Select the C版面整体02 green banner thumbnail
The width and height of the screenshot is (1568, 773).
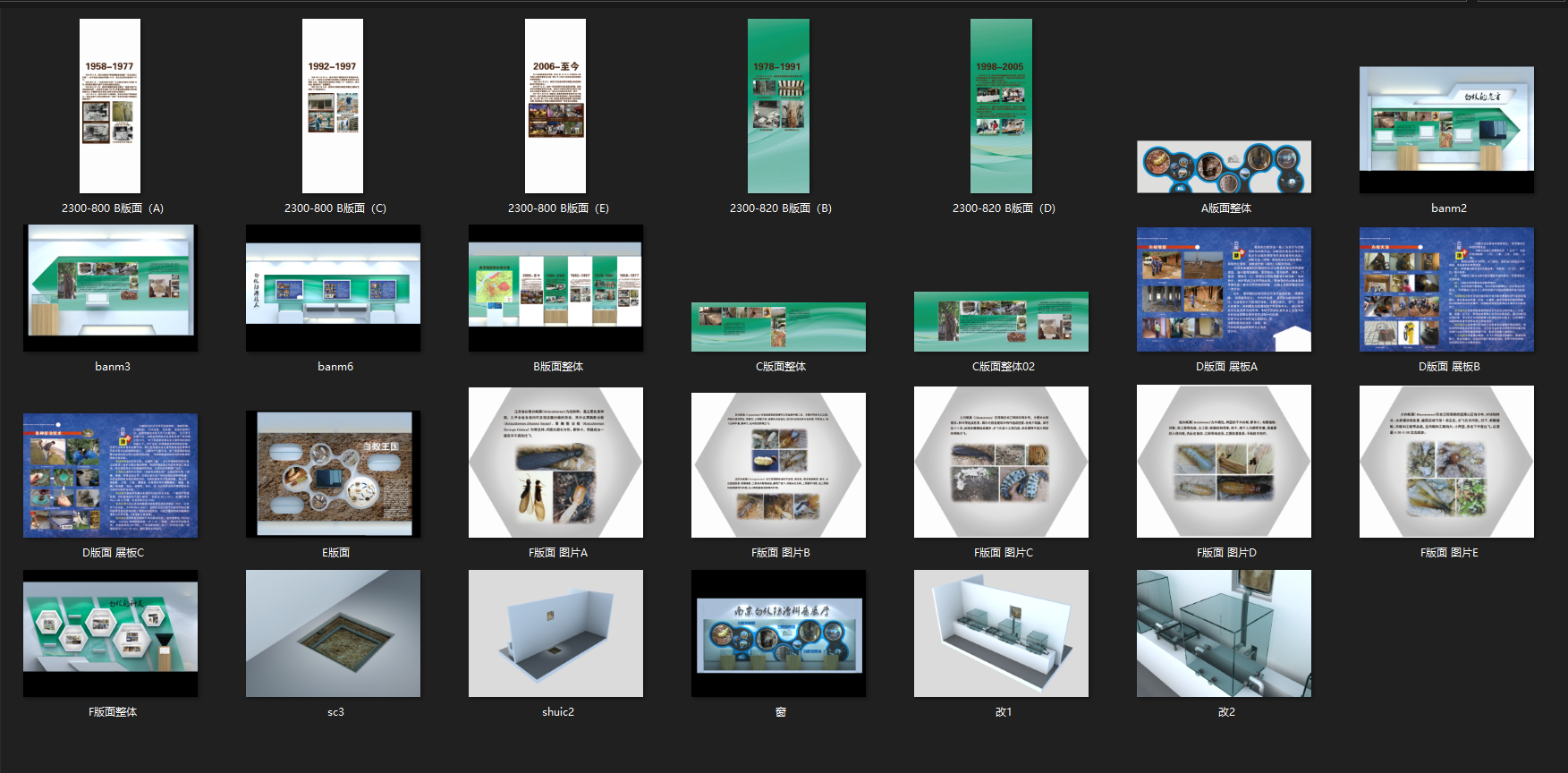coord(1001,321)
